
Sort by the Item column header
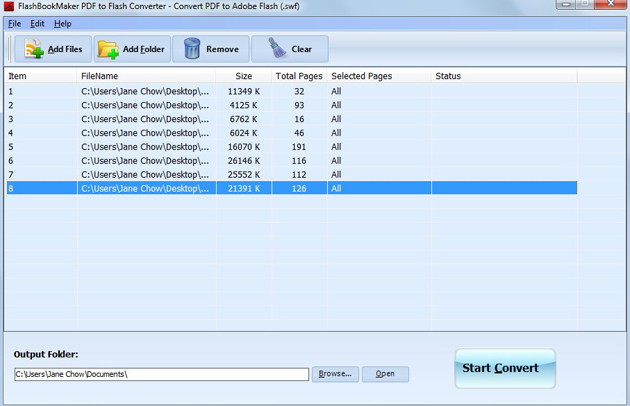tap(40, 76)
